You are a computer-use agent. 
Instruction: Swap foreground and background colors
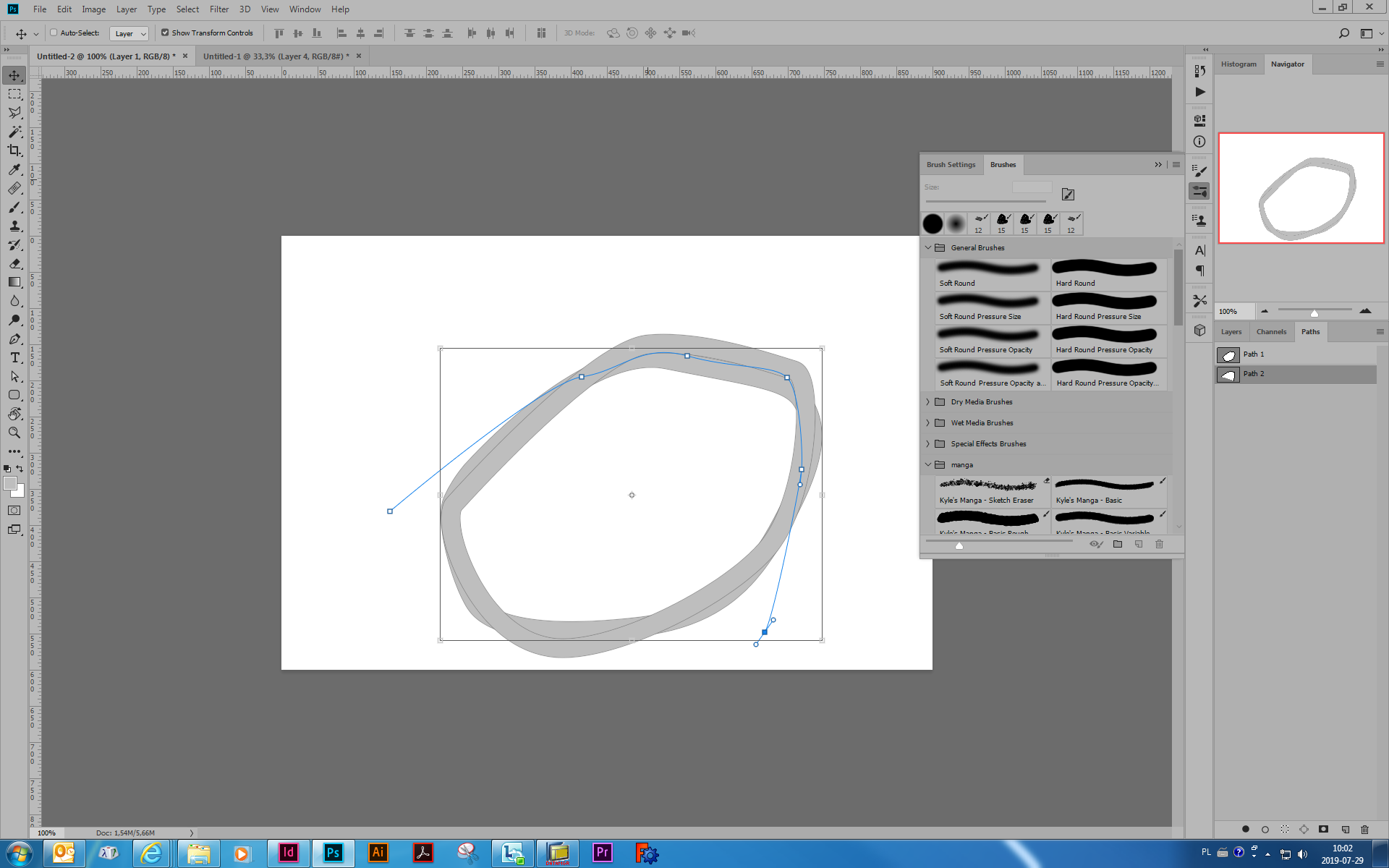click(20, 469)
